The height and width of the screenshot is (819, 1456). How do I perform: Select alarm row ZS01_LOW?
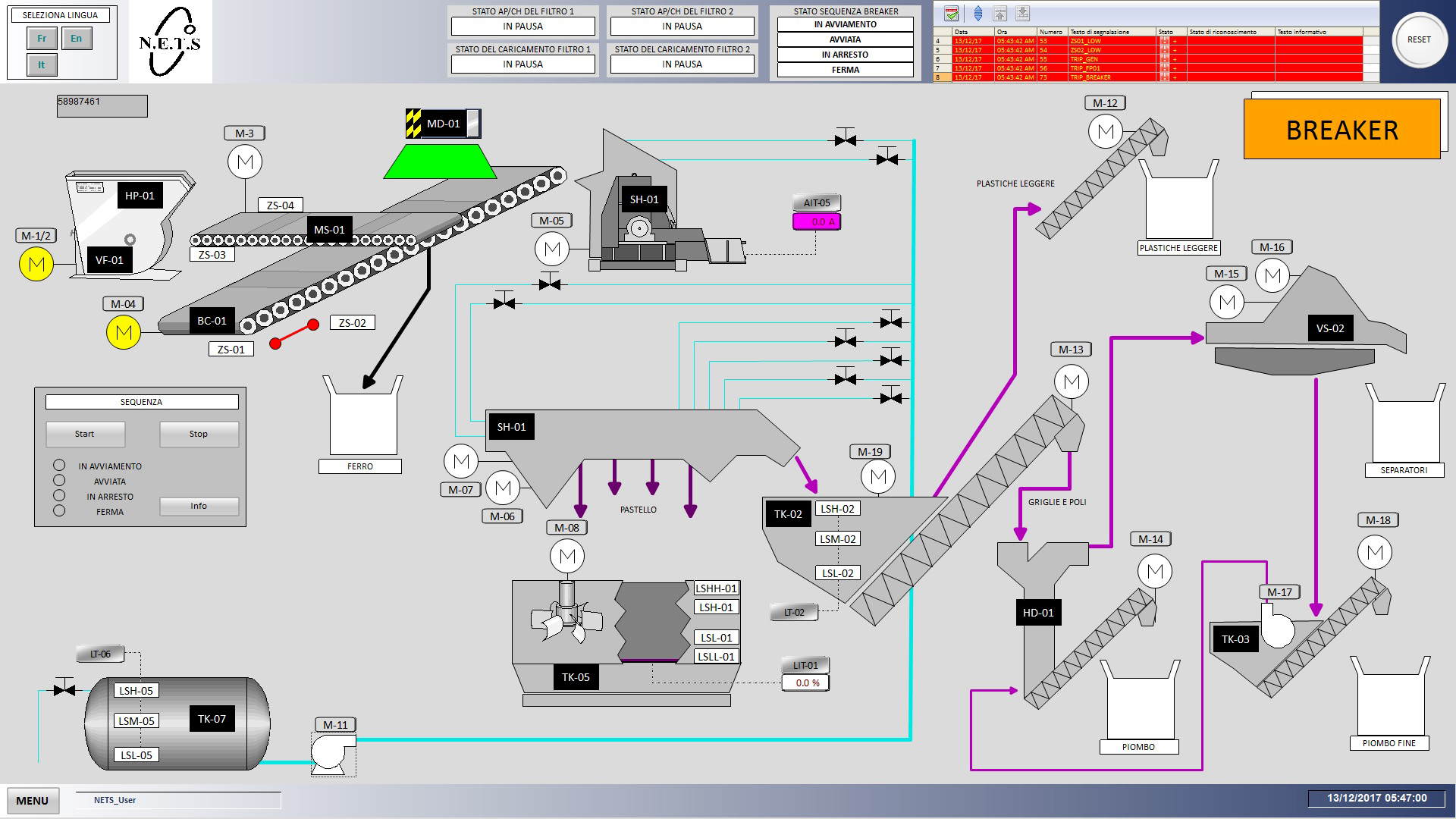[1147, 41]
